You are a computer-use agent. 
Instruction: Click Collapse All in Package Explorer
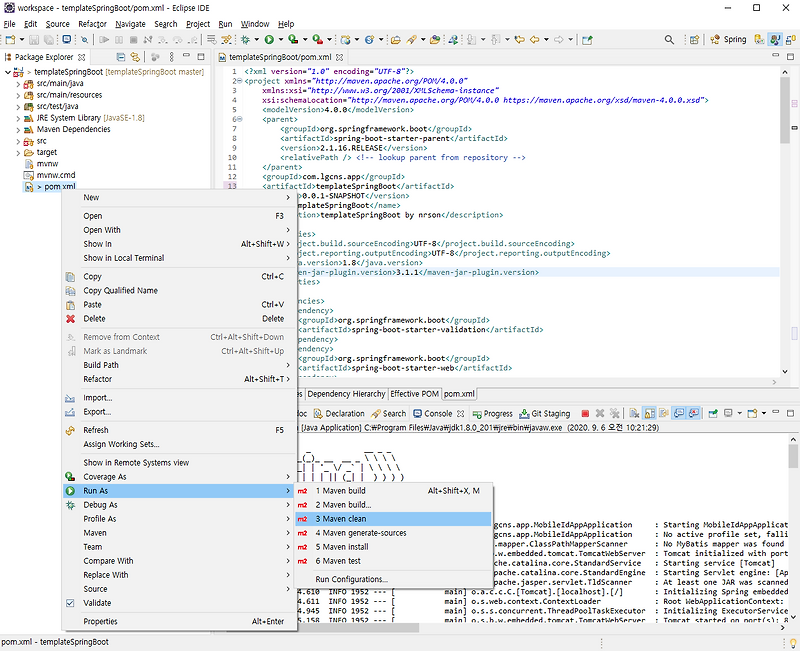click(x=120, y=57)
